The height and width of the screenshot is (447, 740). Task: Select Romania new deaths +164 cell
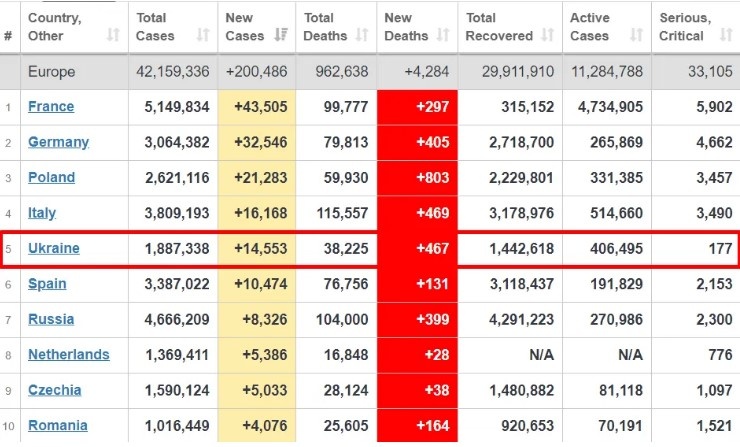417,426
